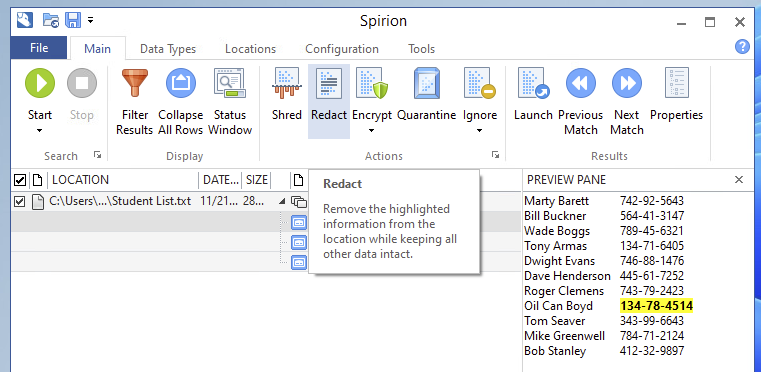Open the Locations tab
Viewport: 761px width, 372px height.
pos(250,49)
